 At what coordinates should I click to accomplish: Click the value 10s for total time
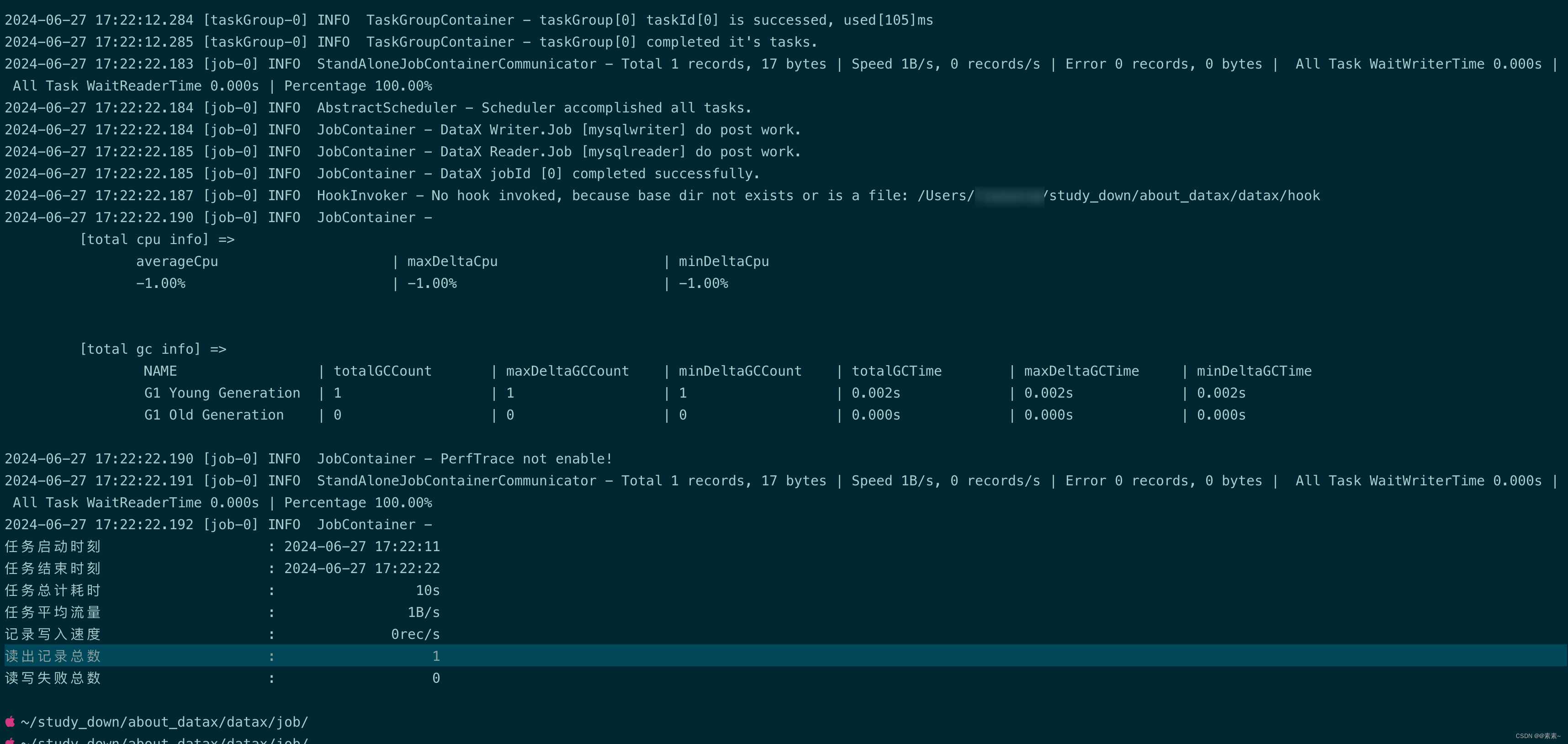point(427,590)
